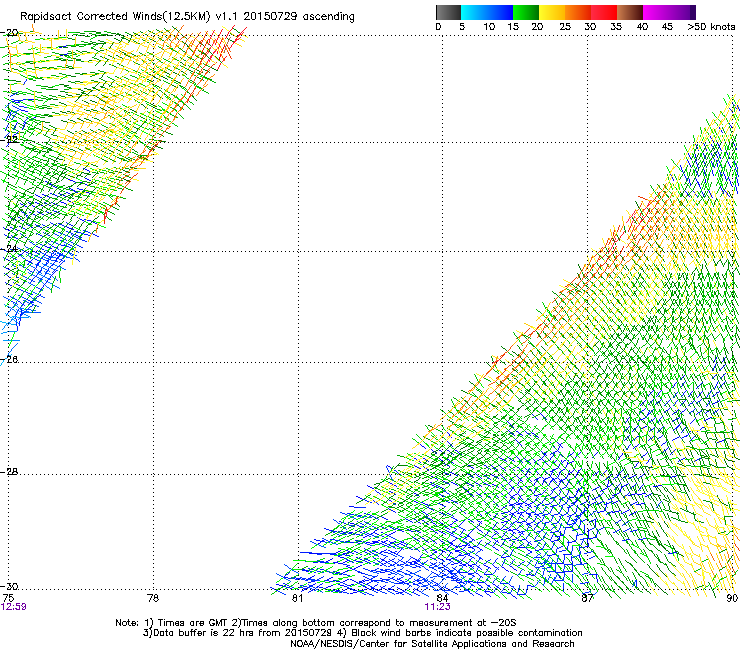Click the '-20' latitude axis label
This screenshot has height=650, width=740.
(10, 33)
